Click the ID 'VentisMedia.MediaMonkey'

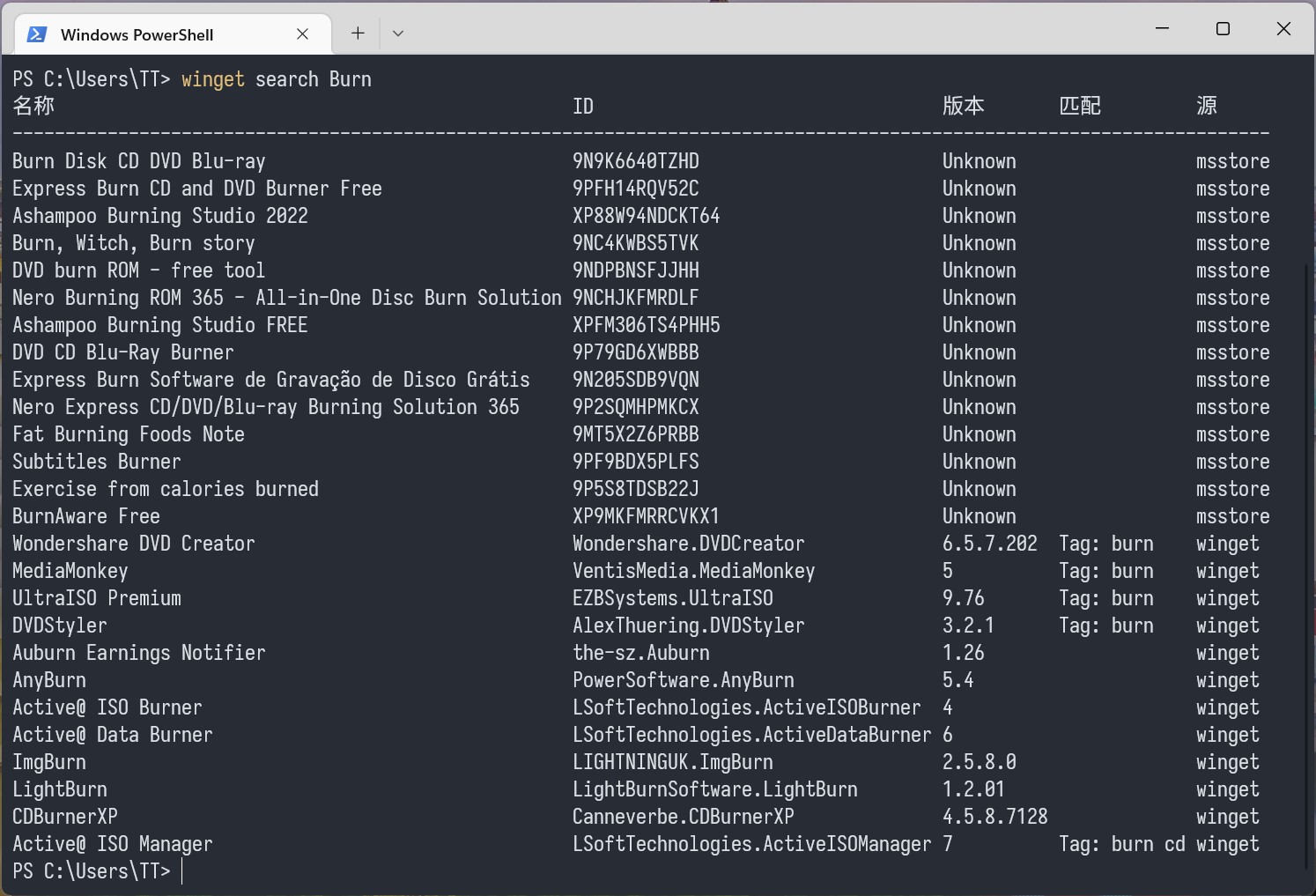pos(694,571)
